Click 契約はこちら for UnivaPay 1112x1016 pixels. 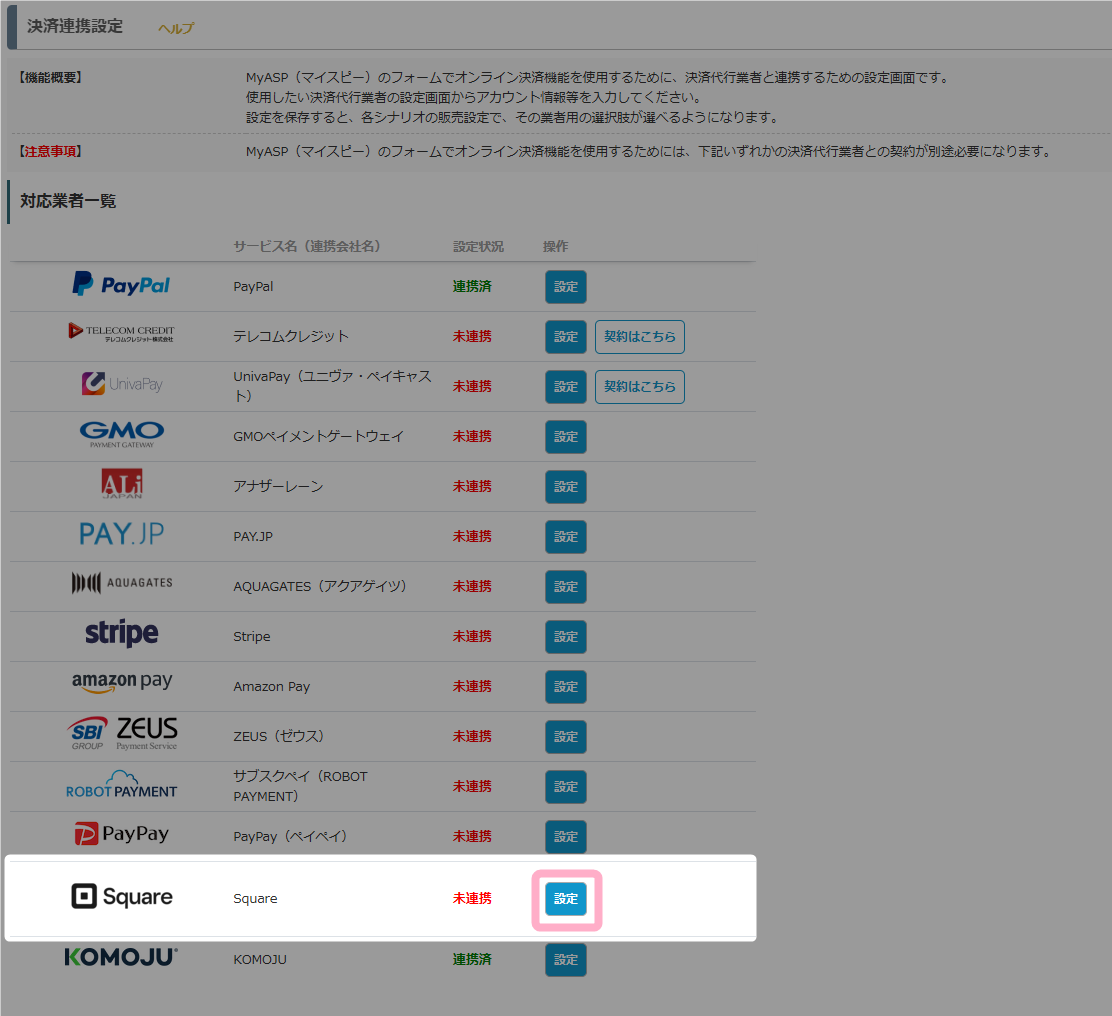[639, 387]
